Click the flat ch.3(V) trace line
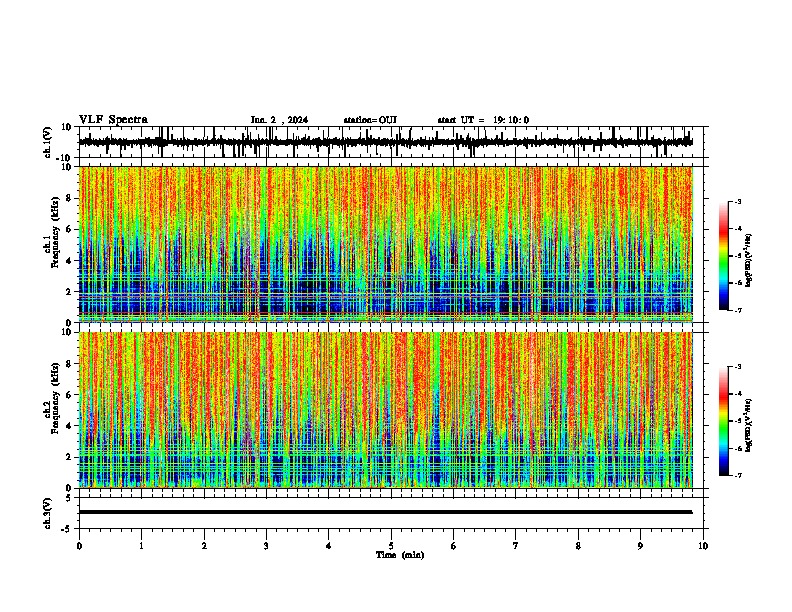The width and height of the screenshot is (792, 612). [385, 512]
